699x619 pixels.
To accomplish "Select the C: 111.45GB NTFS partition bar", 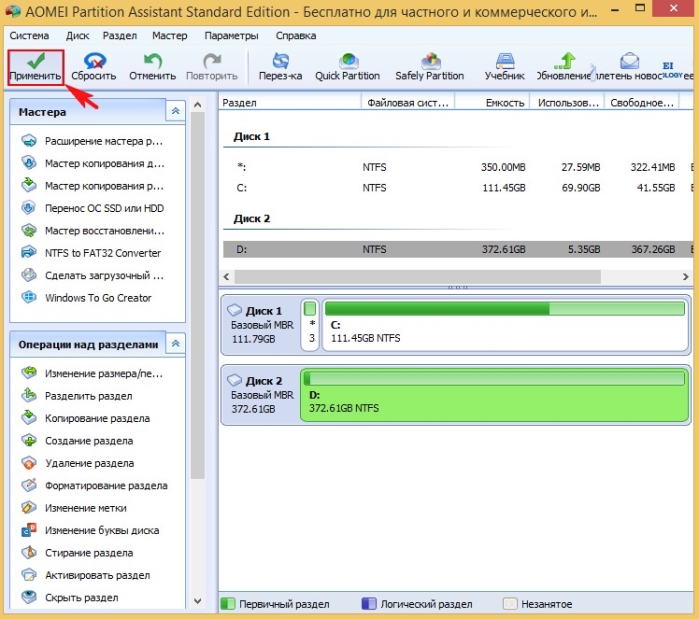I will point(506,325).
